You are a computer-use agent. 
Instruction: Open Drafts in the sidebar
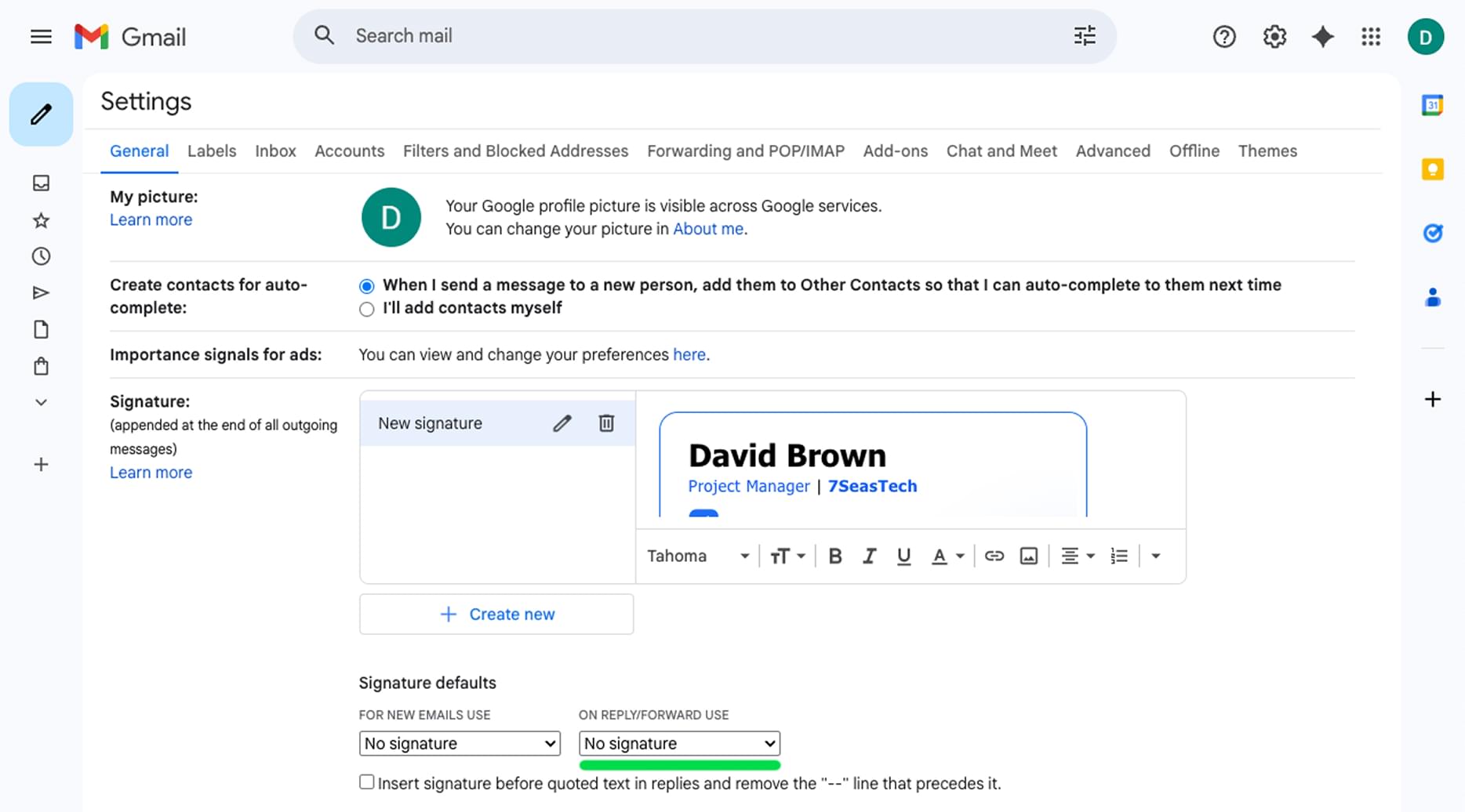pyautogui.click(x=41, y=329)
